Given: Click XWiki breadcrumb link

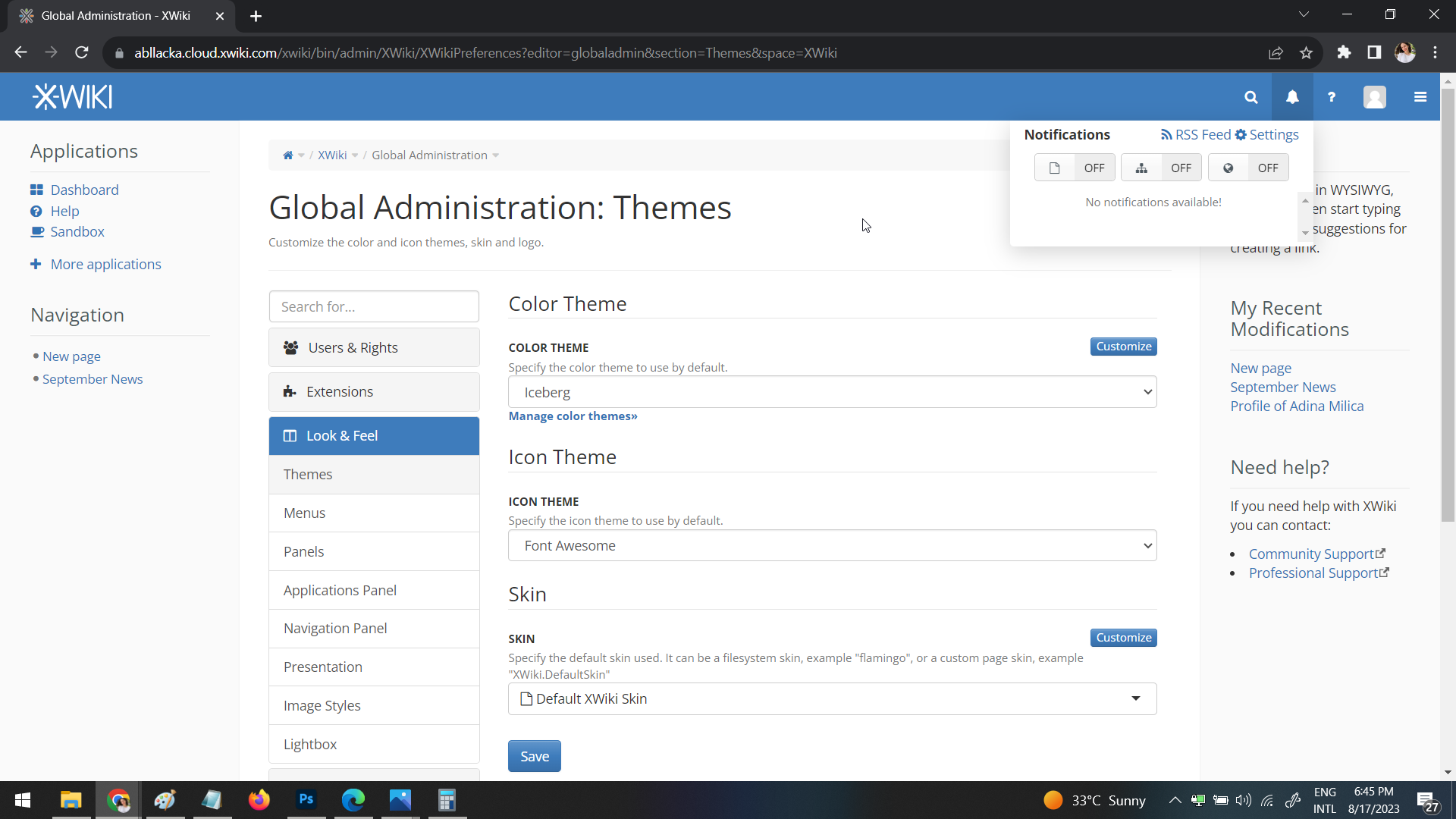Looking at the screenshot, I should coord(332,155).
